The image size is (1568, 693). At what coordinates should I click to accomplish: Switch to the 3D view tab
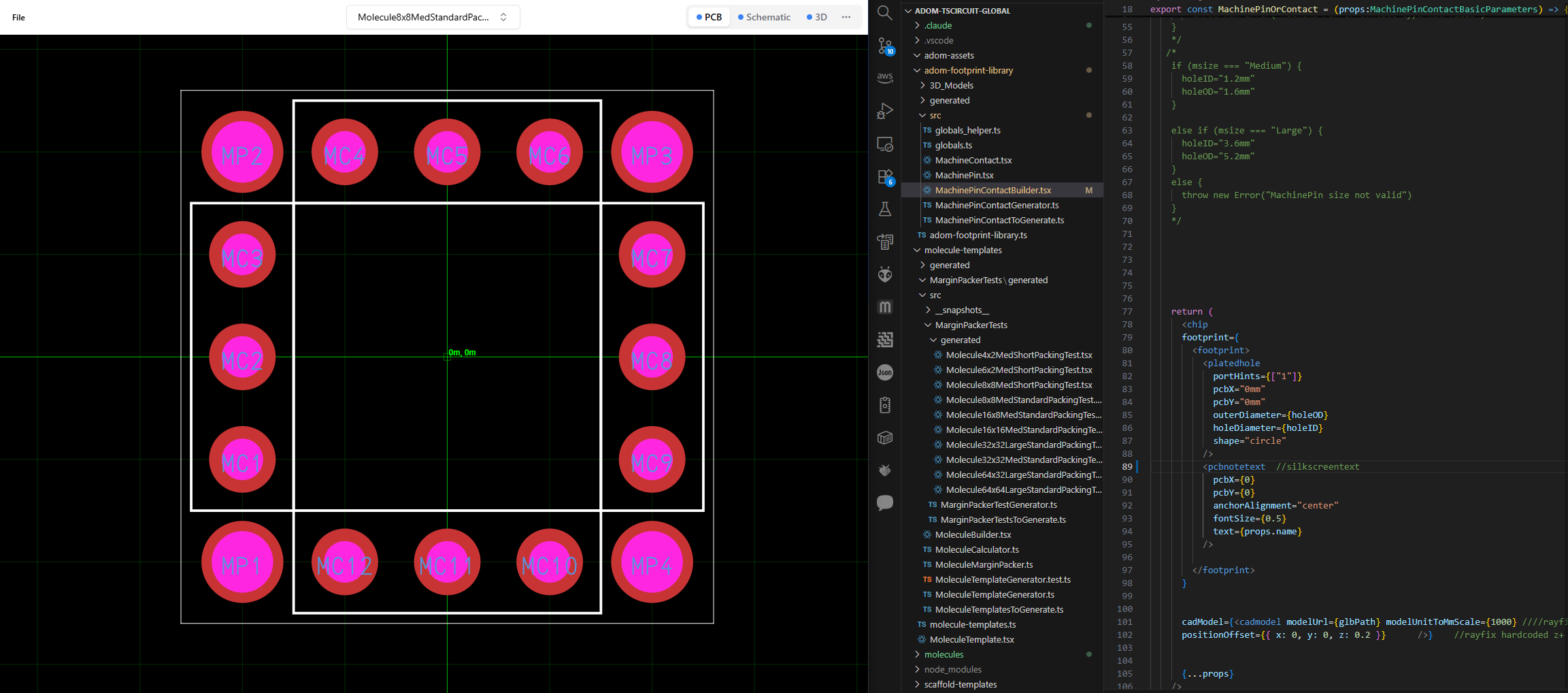point(817,17)
